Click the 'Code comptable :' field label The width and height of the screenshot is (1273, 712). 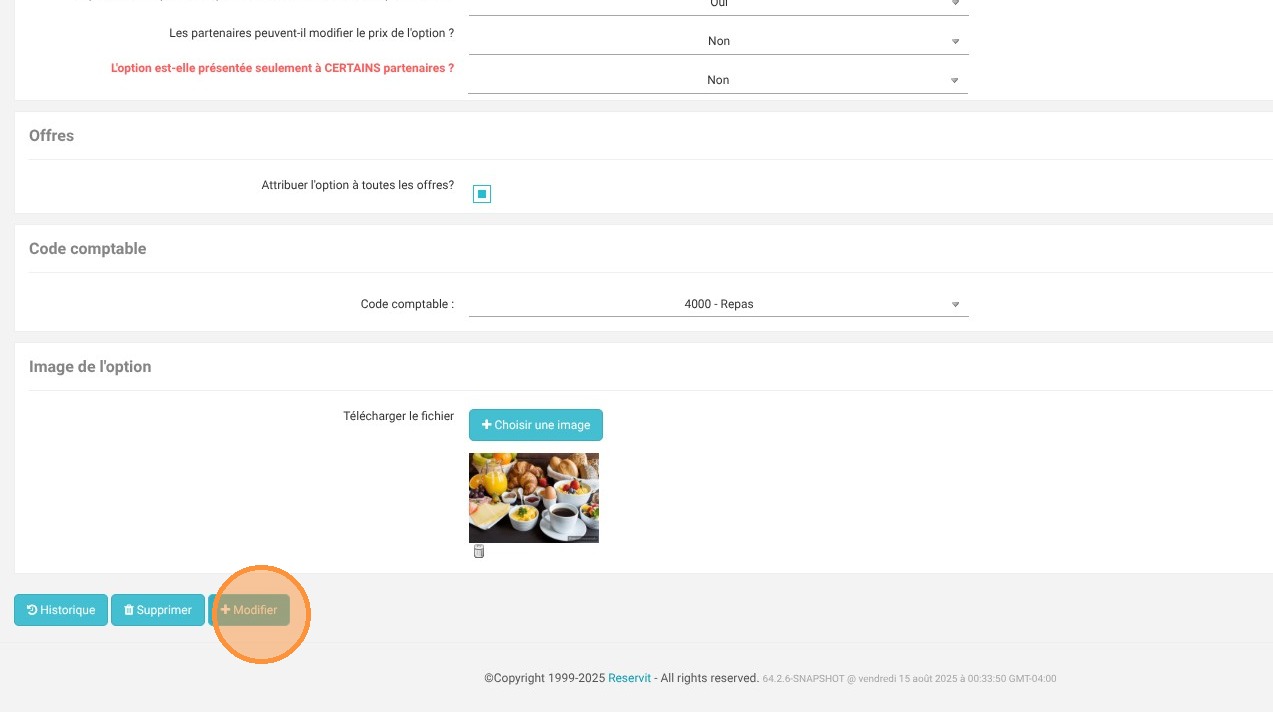(407, 304)
